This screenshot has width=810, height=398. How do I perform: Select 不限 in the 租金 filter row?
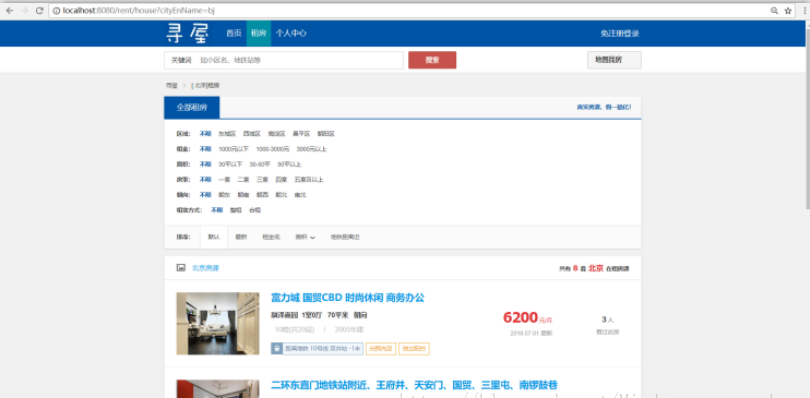(206, 149)
